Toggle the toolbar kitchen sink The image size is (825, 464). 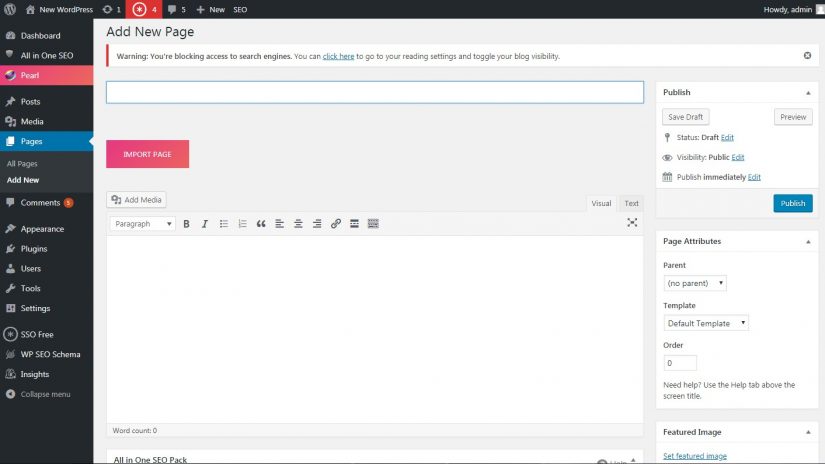click(x=373, y=224)
